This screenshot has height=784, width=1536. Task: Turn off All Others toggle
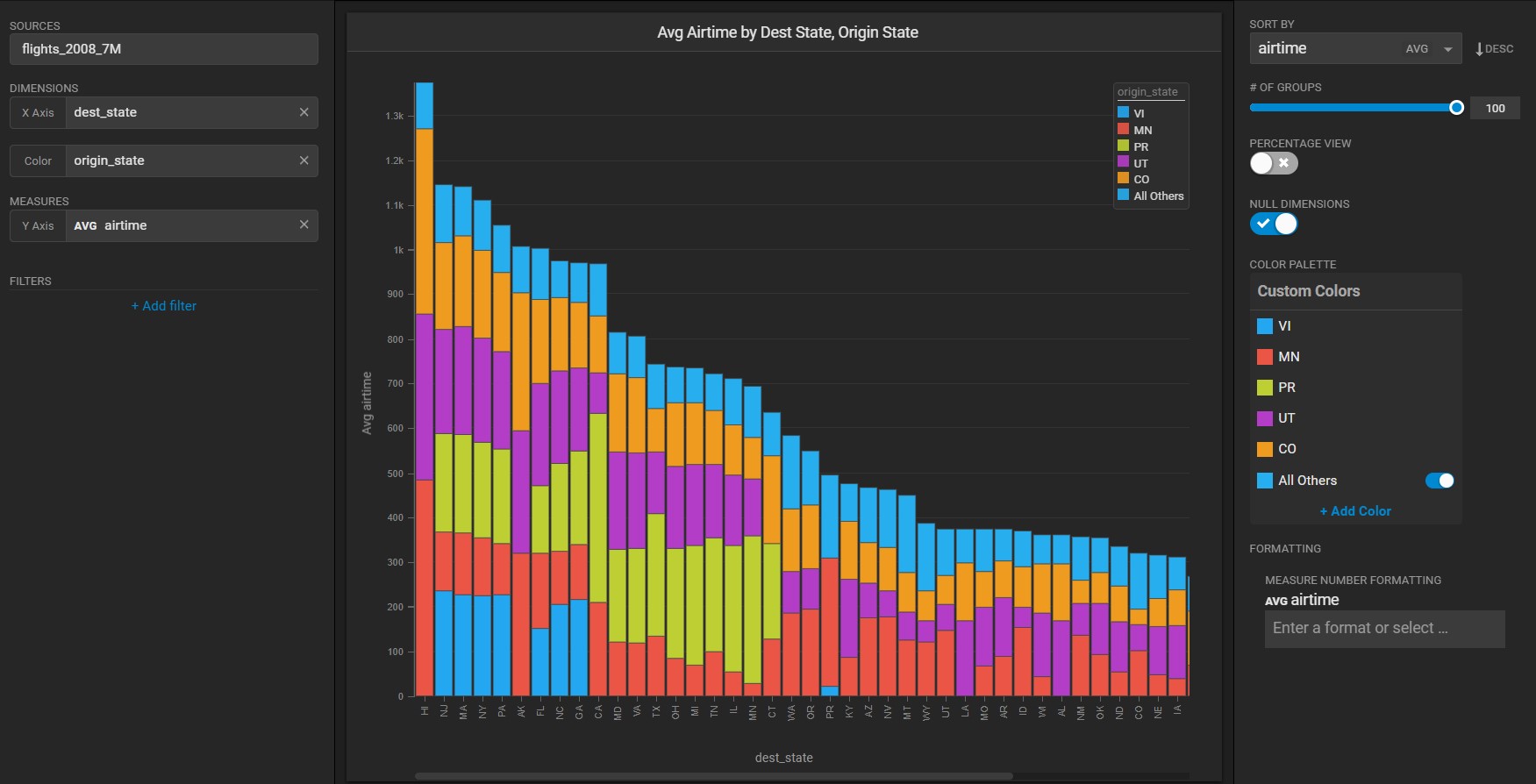pyautogui.click(x=1439, y=481)
